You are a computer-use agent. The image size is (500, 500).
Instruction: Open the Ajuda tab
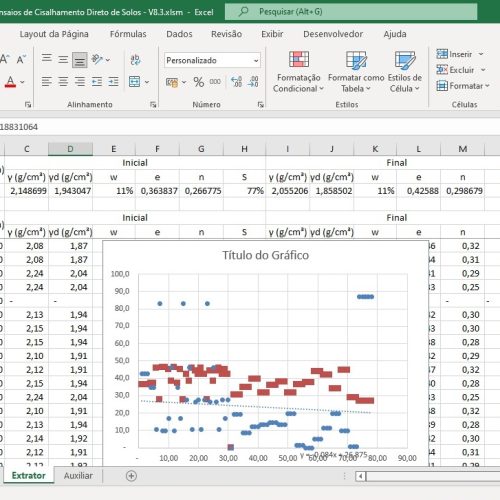click(395, 34)
